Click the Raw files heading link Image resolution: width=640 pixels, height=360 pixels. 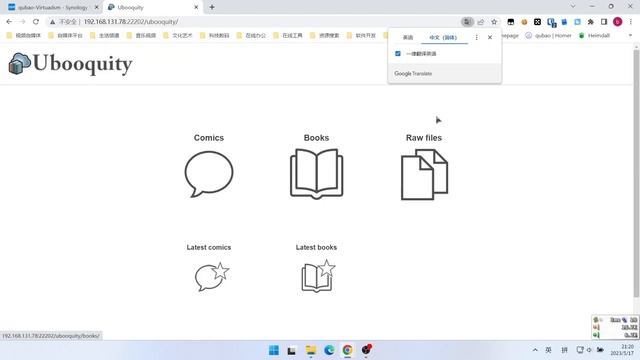click(x=424, y=138)
